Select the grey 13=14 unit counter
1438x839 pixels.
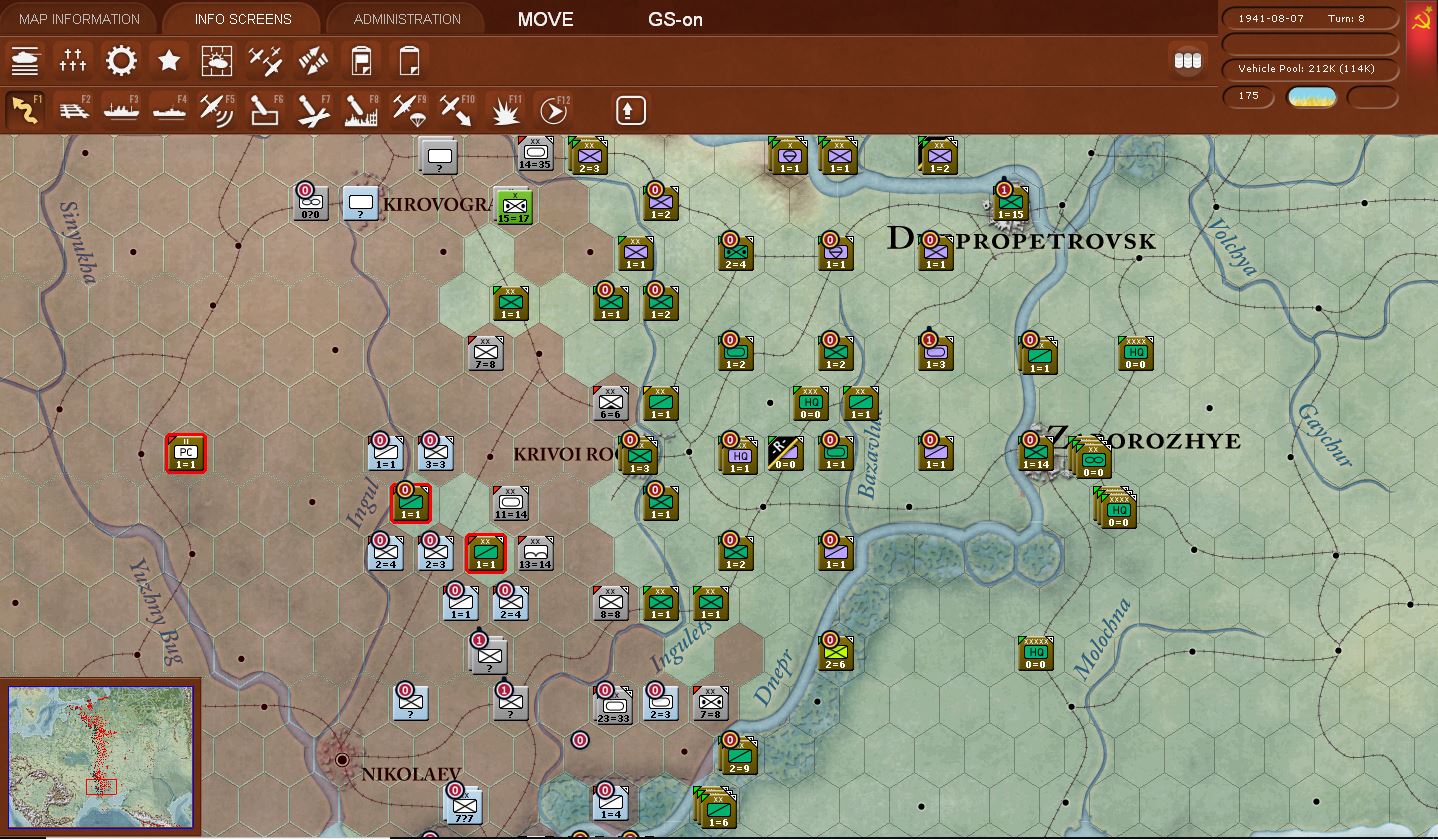pos(535,552)
